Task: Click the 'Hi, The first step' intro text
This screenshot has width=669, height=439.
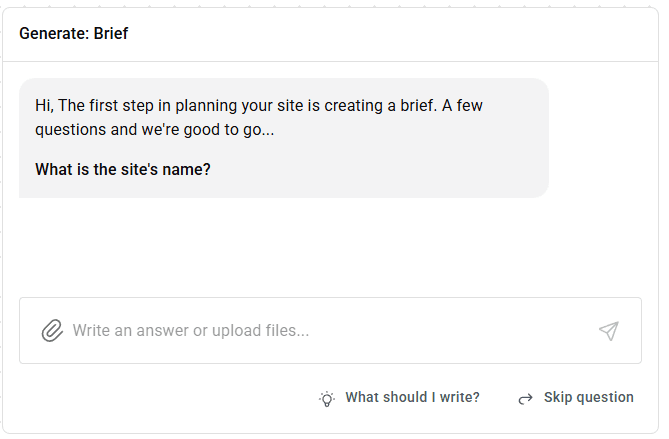Action: click(x=259, y=105)
